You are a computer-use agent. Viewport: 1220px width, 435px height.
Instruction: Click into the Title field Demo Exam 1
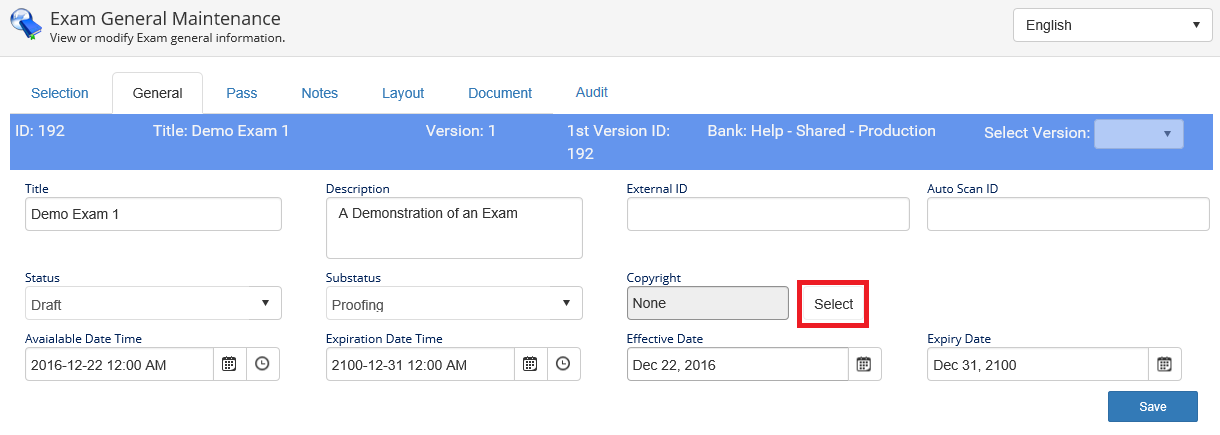point(153,214)
